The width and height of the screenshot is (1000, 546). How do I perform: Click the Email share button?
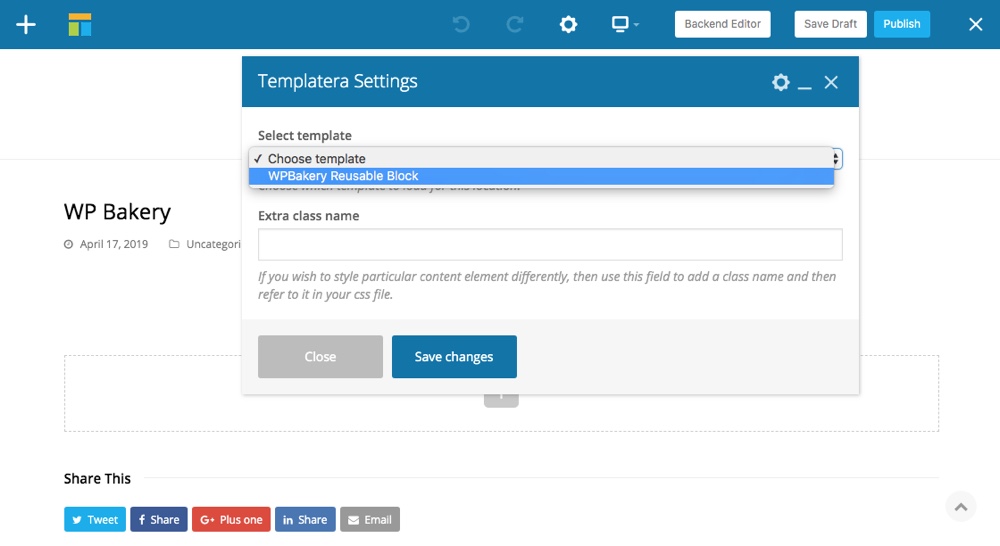pos(369,519)
